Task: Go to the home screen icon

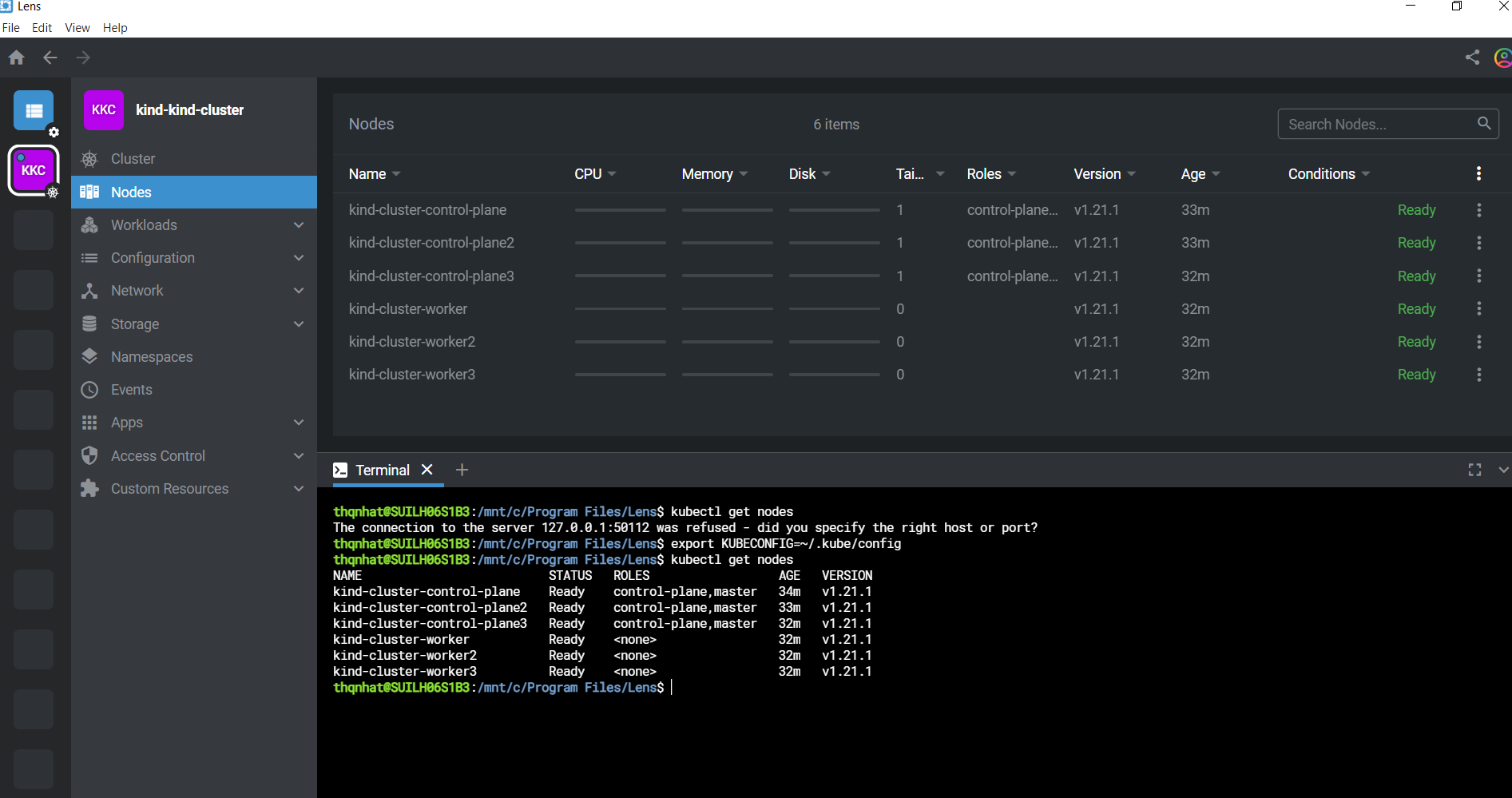Action: [17, 58]
